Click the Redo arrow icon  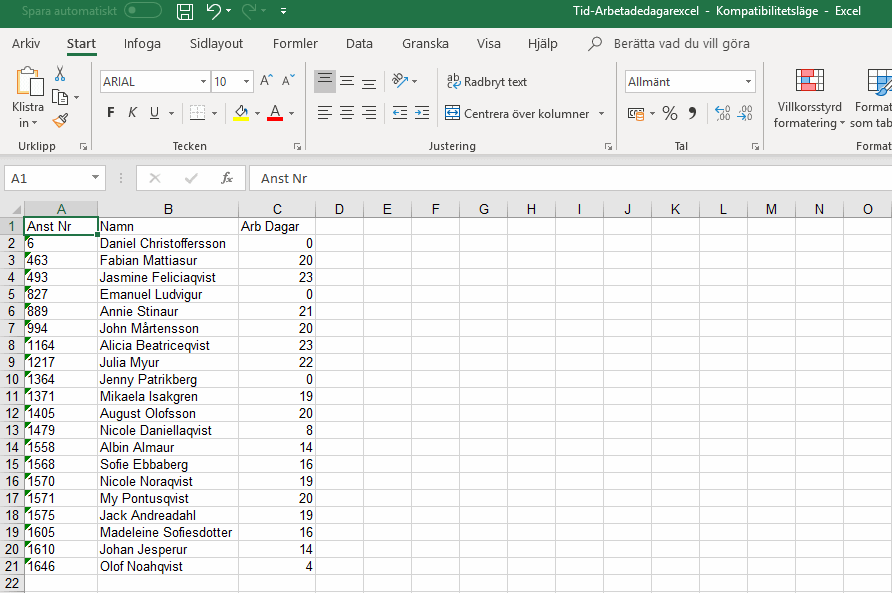click(x=249, y=11)
